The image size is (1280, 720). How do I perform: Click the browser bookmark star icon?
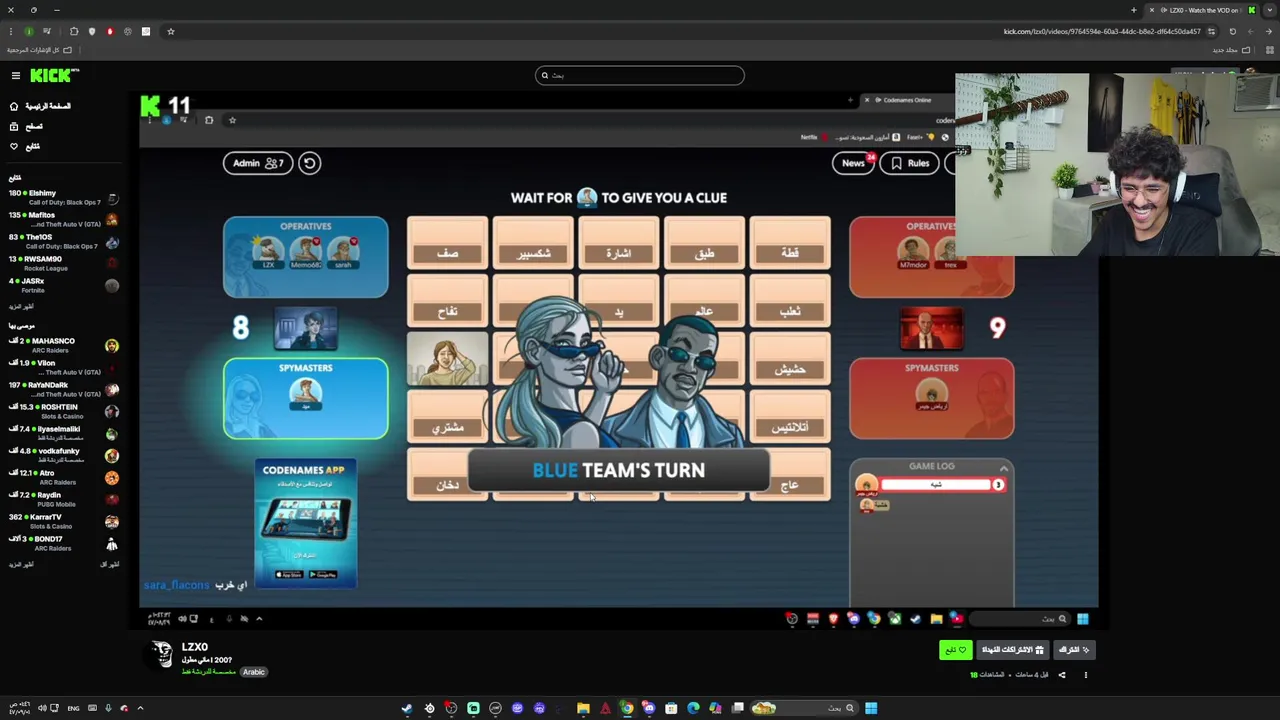coord(171,31)
